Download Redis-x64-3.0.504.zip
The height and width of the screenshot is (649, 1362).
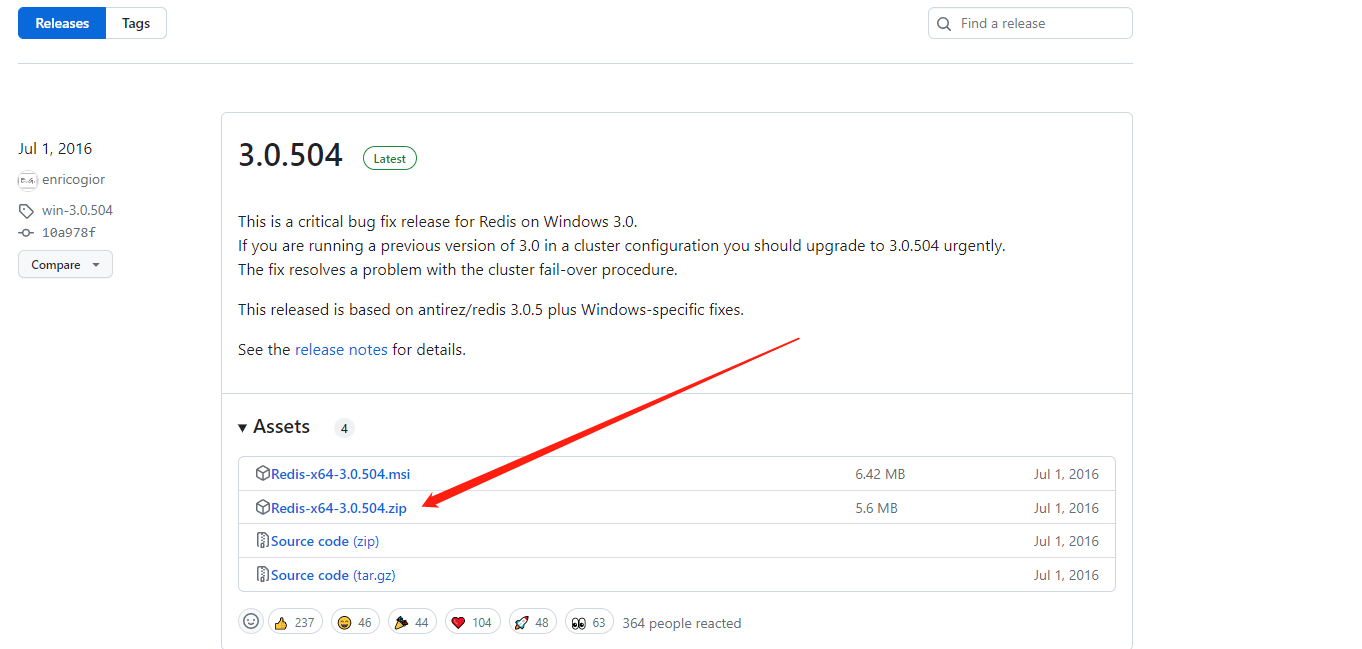(337, 507)
